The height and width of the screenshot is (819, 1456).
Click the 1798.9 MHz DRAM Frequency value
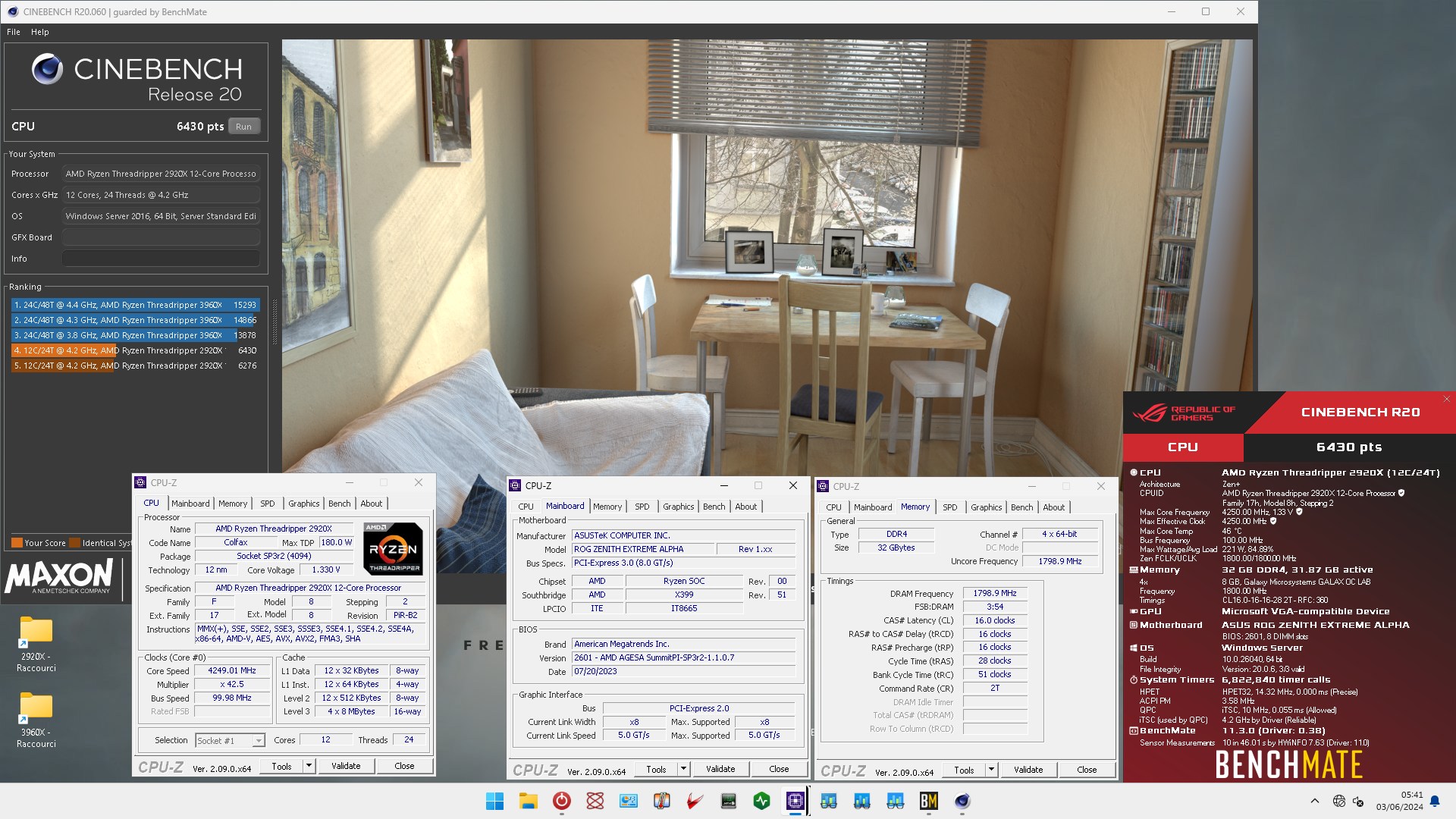pos(995,593)
